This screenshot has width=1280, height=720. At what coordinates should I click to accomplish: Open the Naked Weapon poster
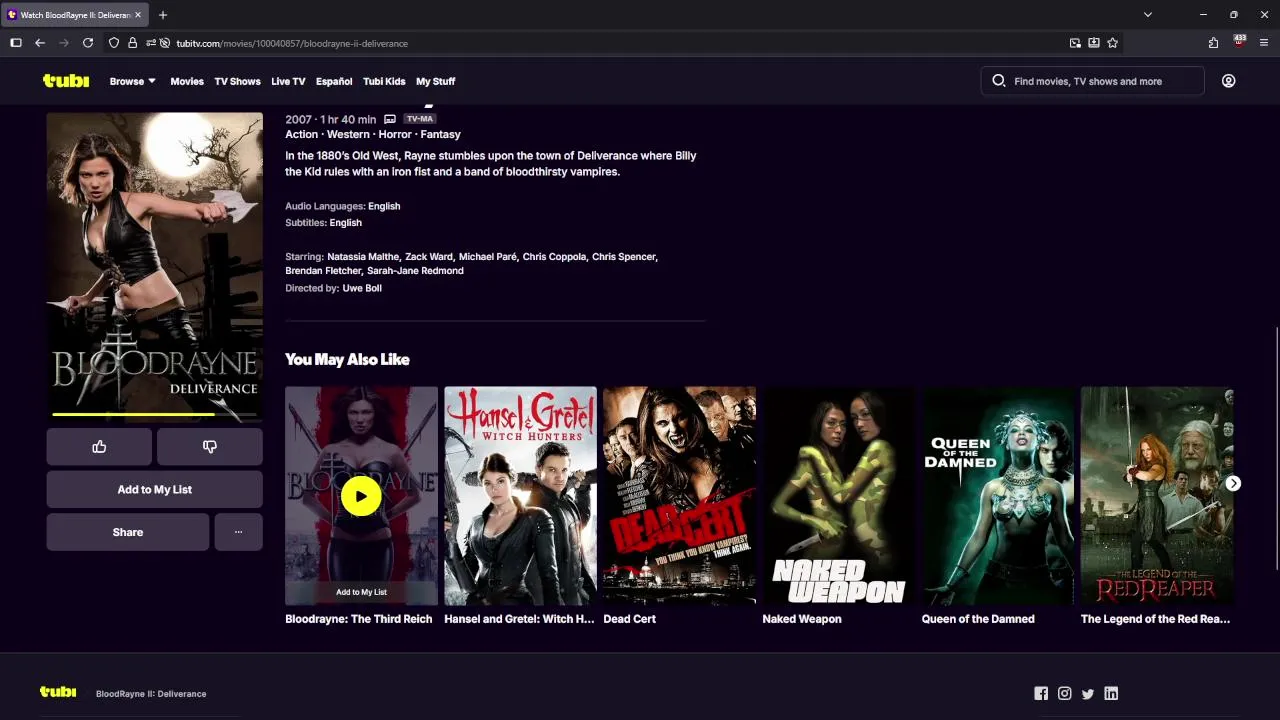(x=838, y=496)
